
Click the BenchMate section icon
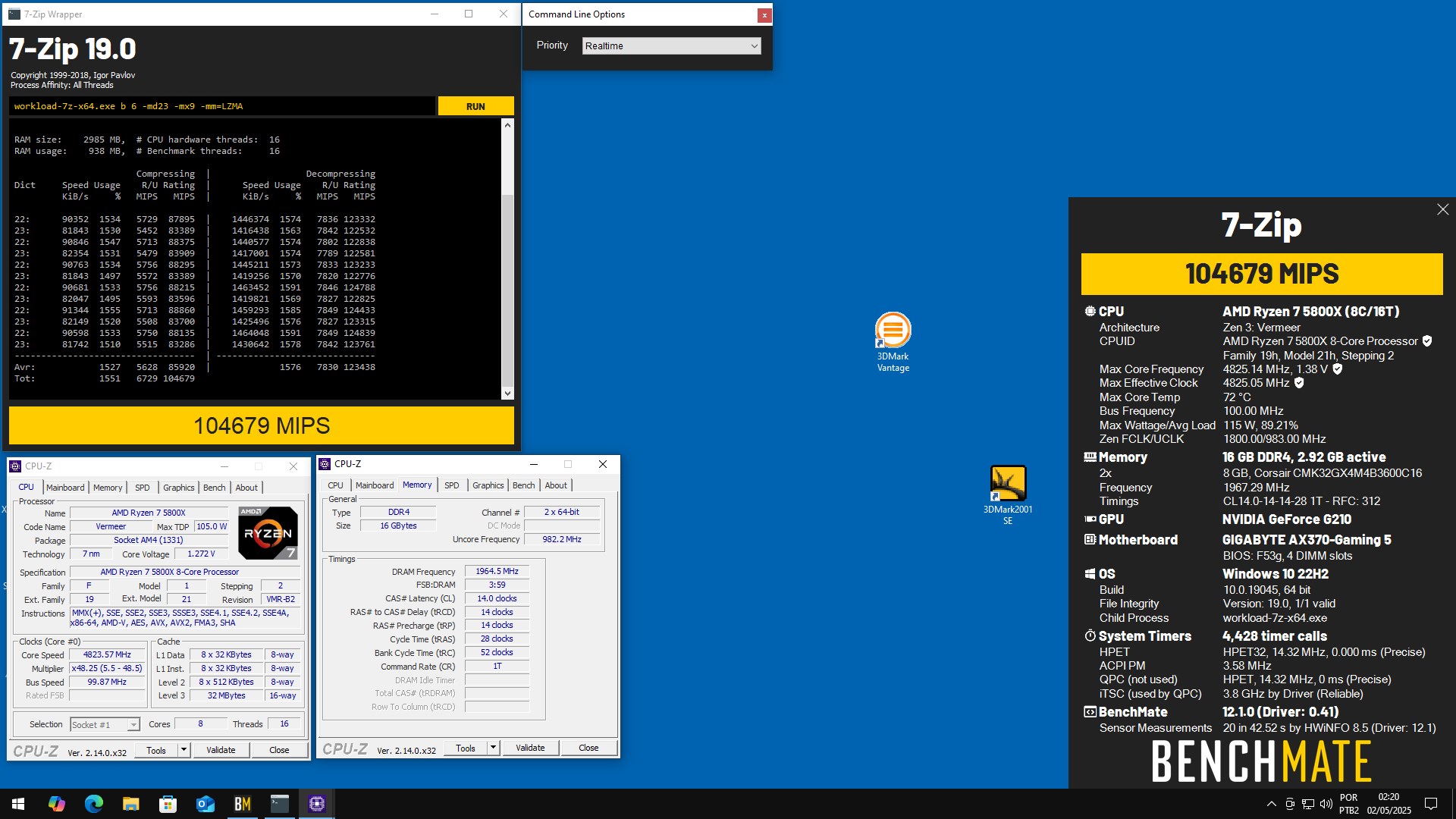coord(1090,712)
